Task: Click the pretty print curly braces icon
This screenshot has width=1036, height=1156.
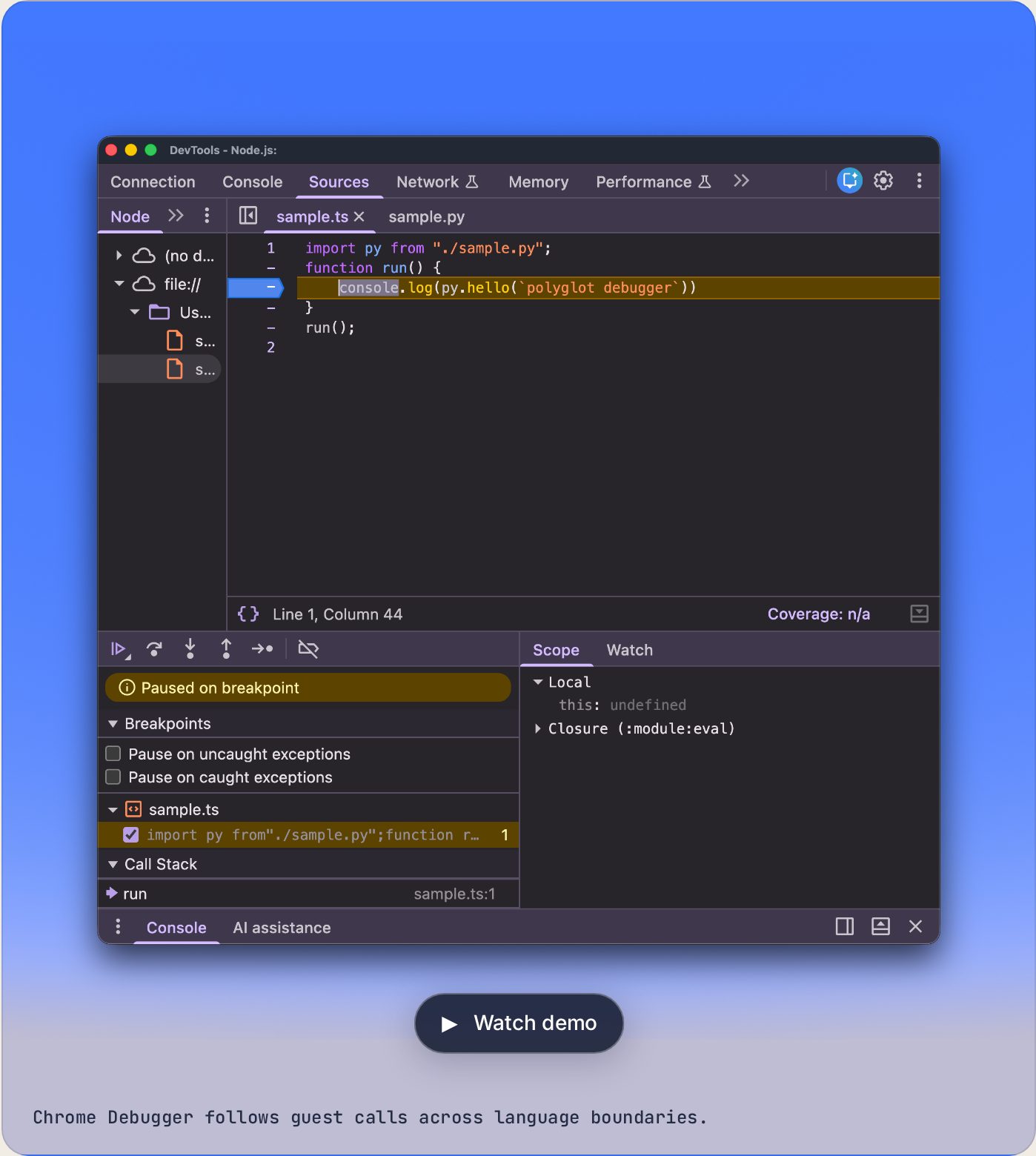Action: (x=248, y=614)
